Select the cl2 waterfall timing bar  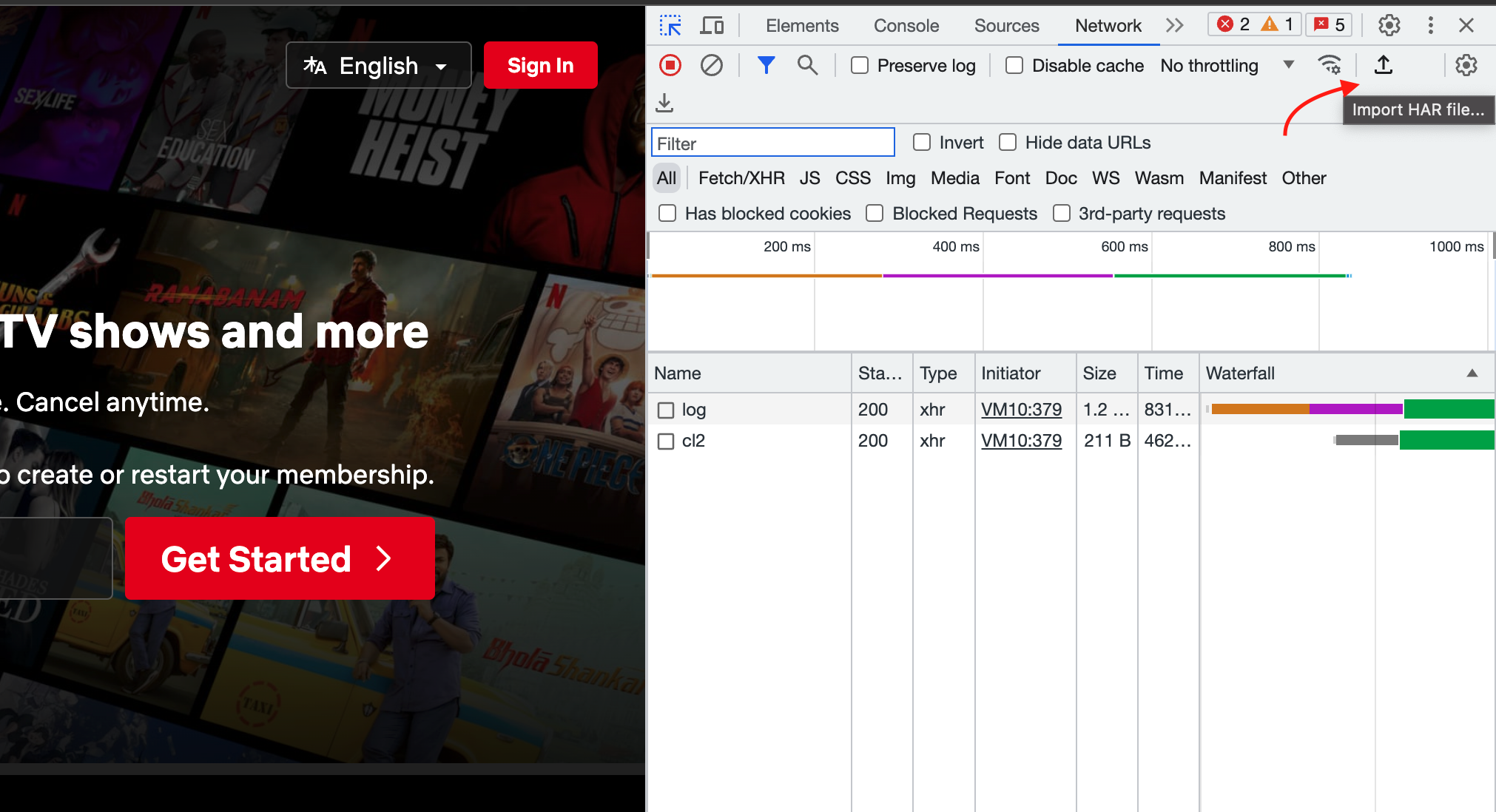(x=1415, y=440)
